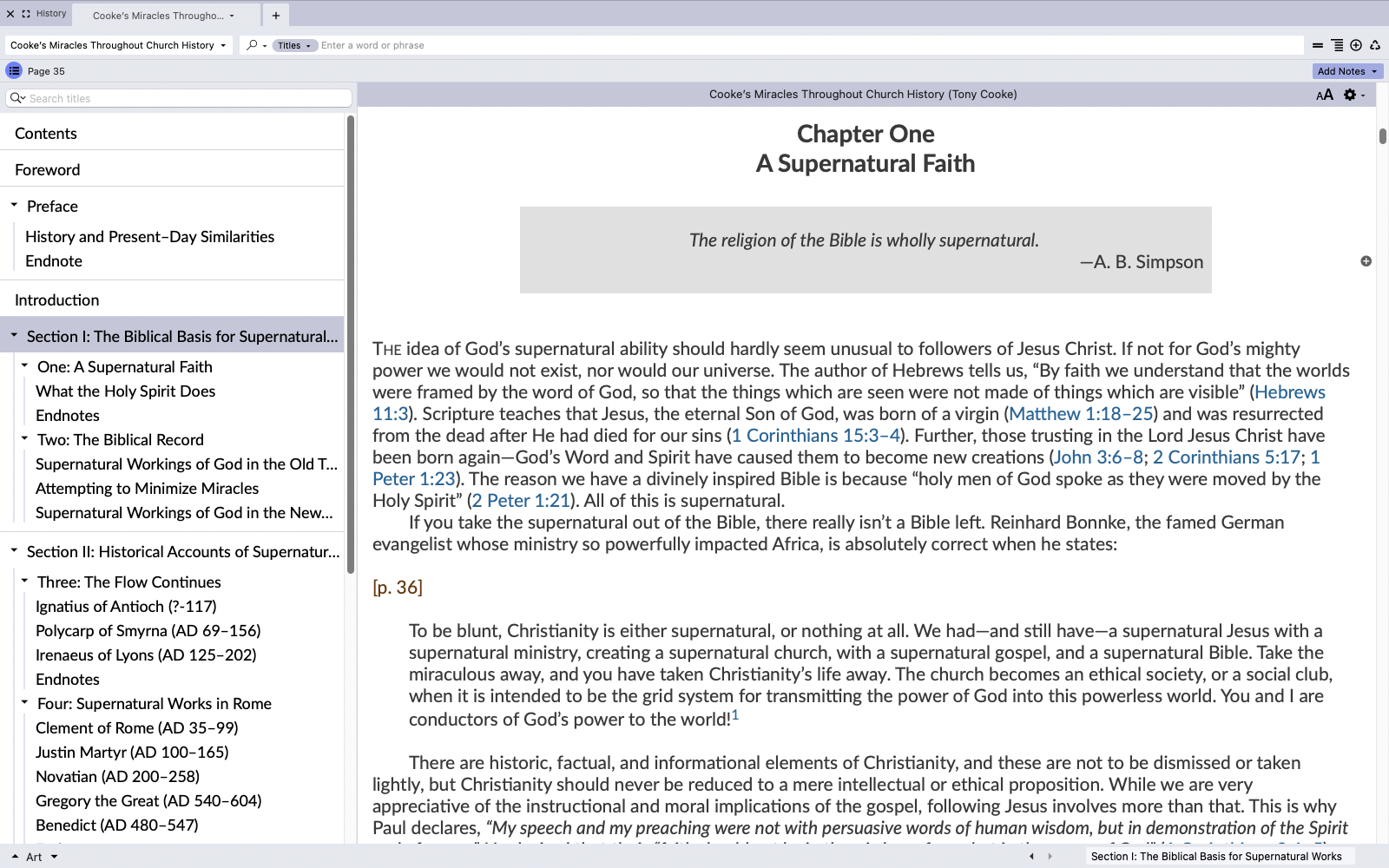
Task: Open the Foreword entry
Action: (x=47, y=170)
